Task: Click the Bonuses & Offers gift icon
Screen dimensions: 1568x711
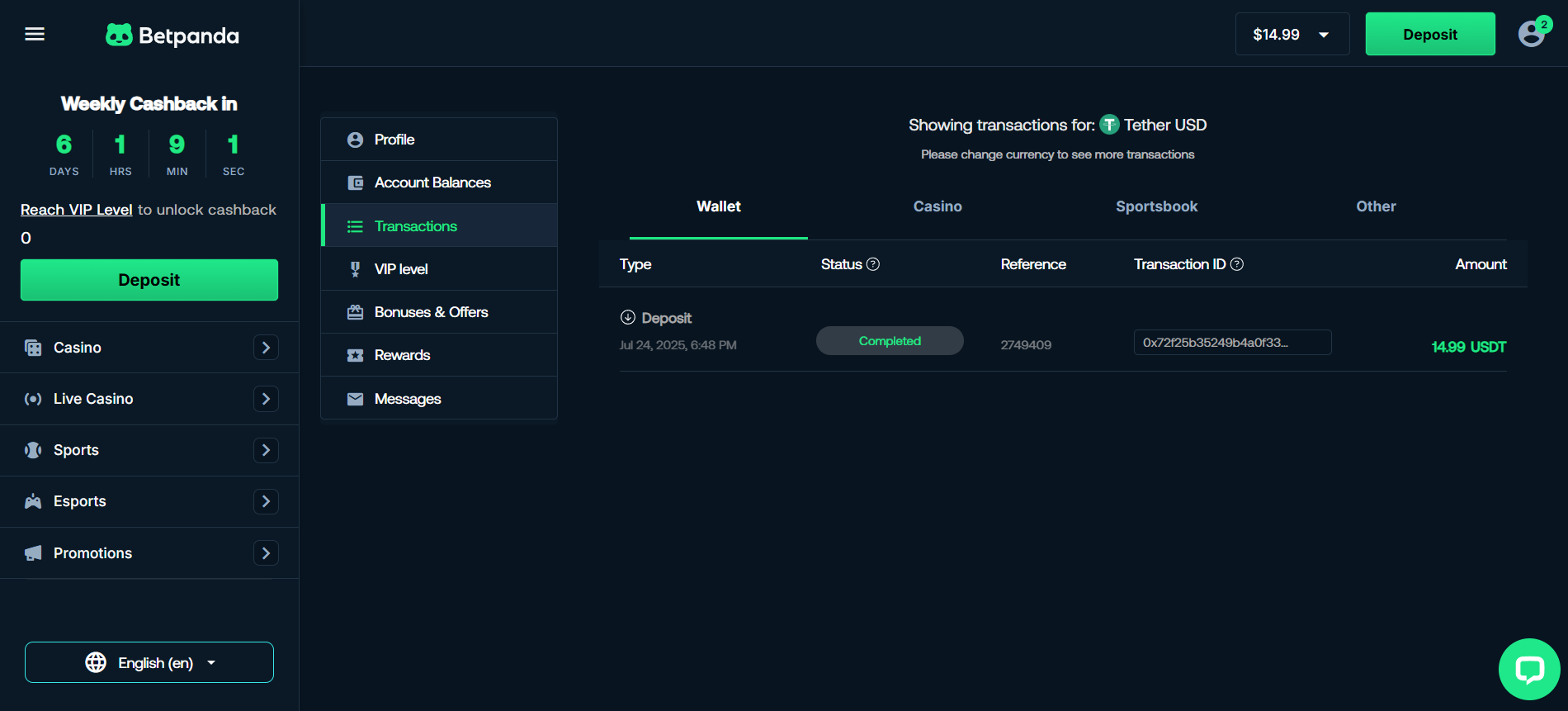Action: [355, 312]
